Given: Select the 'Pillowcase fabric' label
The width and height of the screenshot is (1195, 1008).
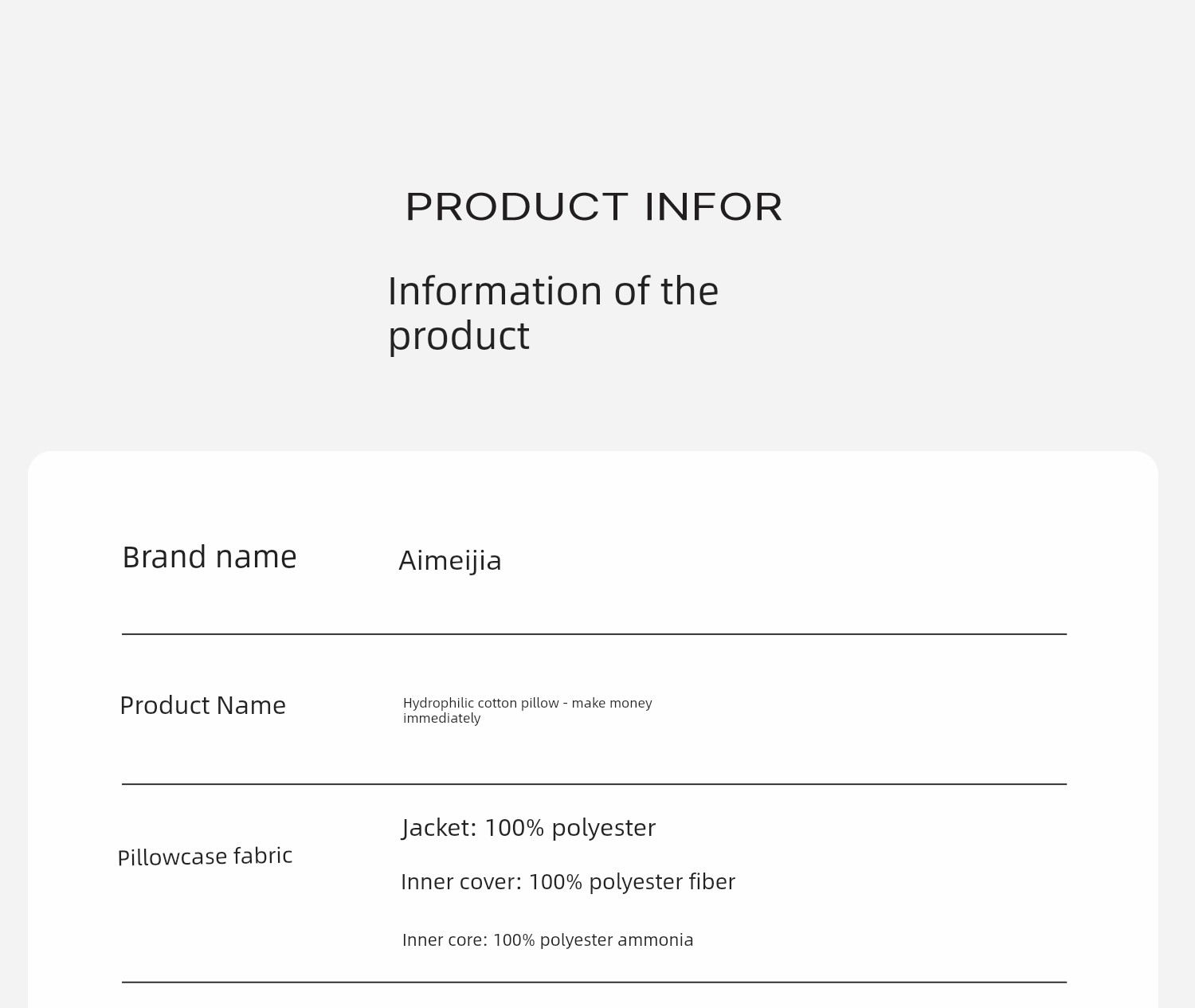Looking at the screenshot, I should (205, 857).
